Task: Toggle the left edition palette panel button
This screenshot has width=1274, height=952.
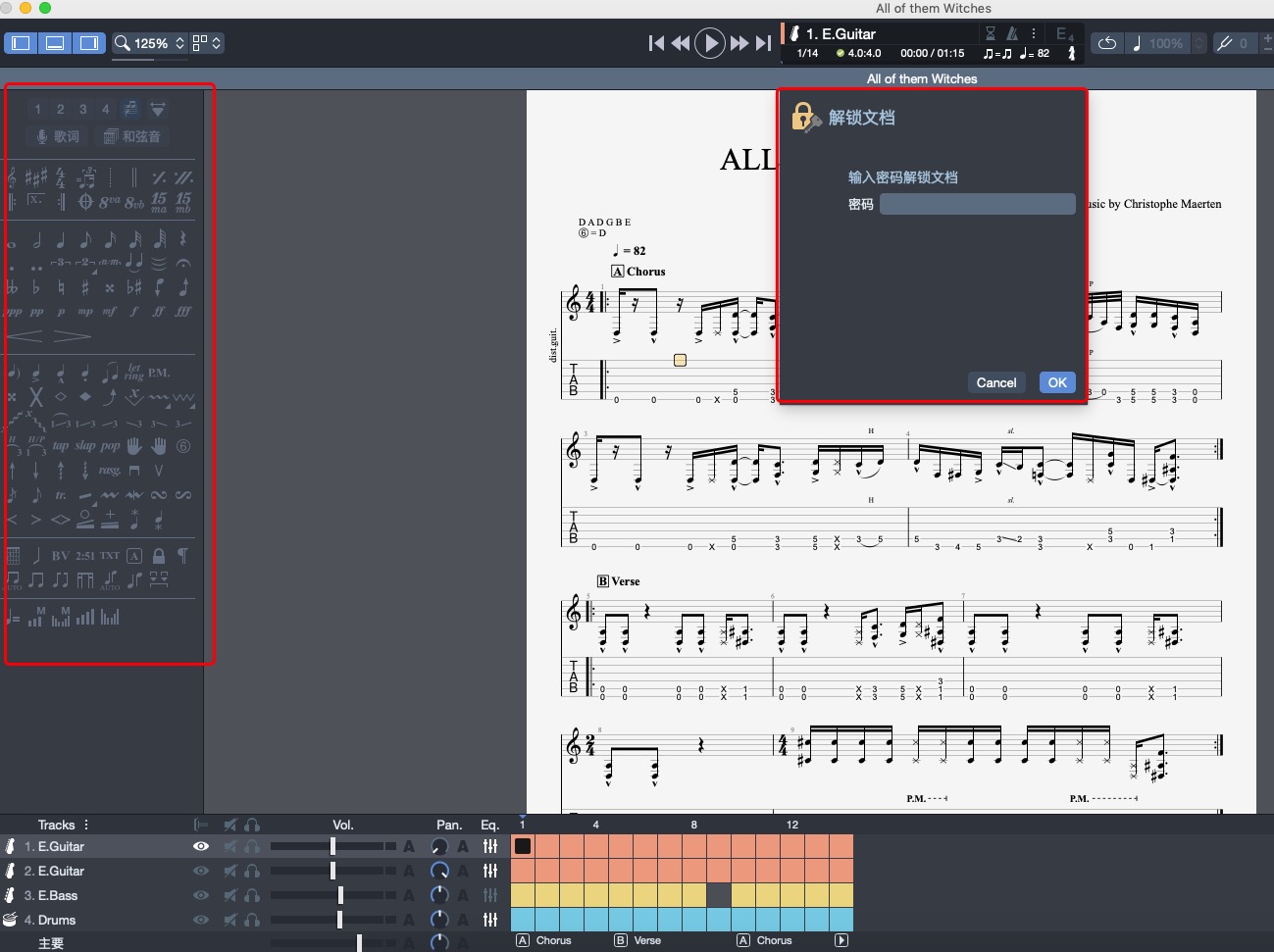Action: pos(21,43)
